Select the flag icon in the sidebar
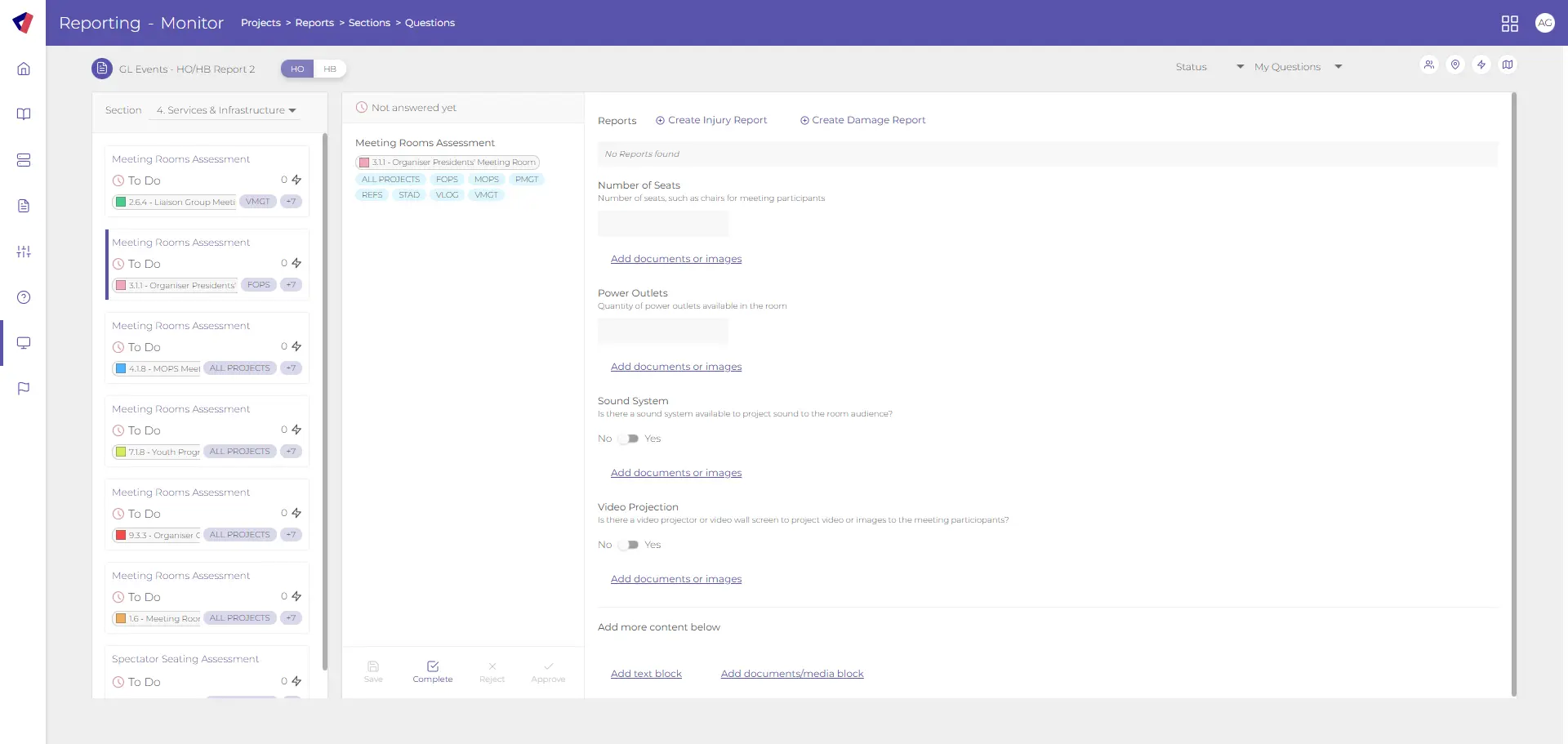1568x744 pixels. click(24, 388)
